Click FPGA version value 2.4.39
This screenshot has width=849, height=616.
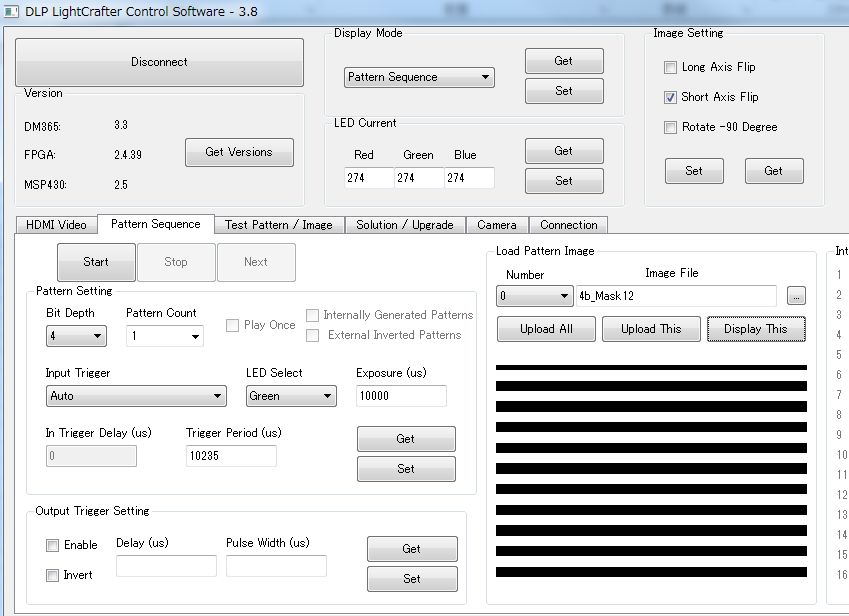click(x=128, y=155)
